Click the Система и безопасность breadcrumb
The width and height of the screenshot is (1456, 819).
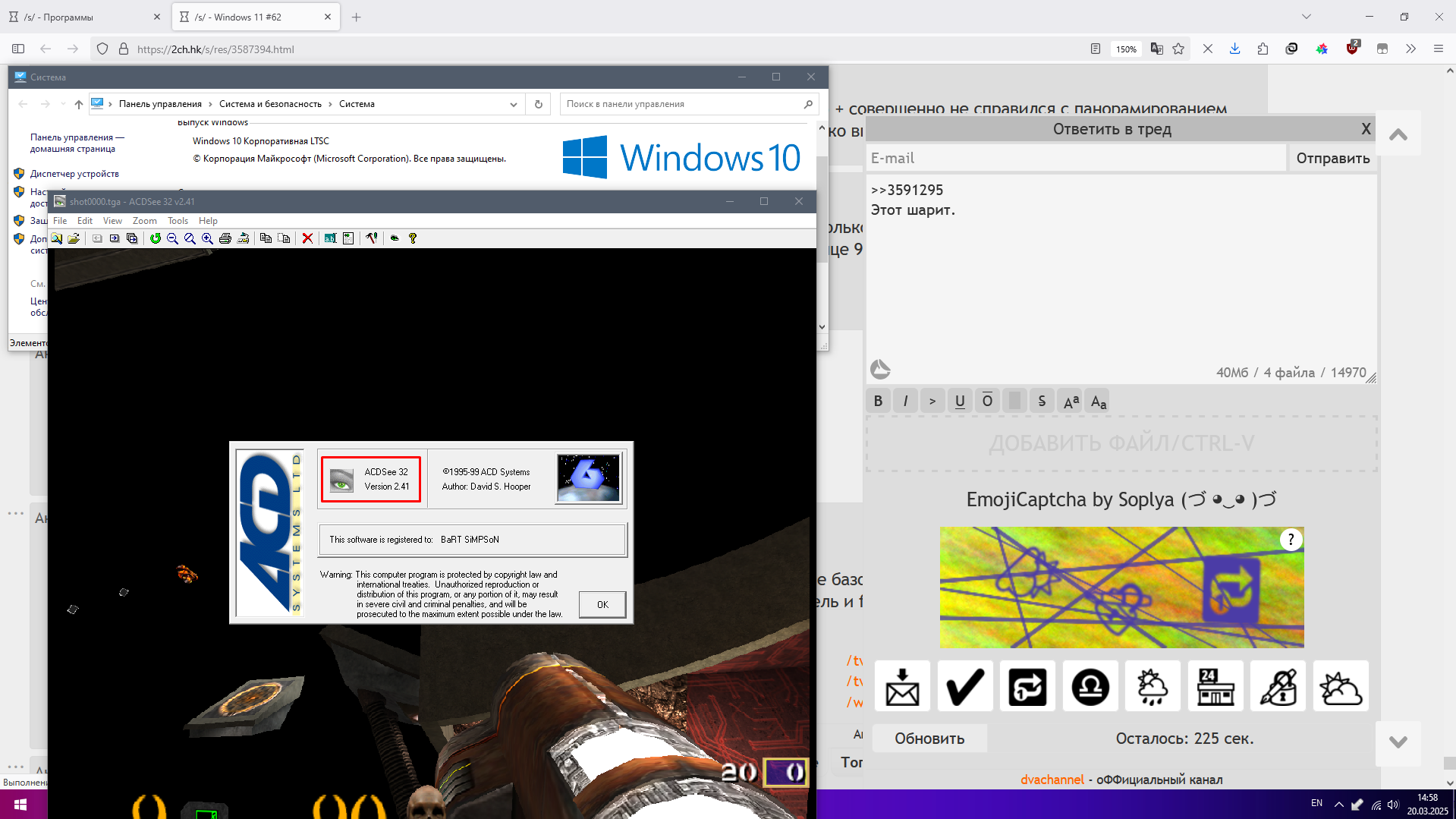(270, 104)
